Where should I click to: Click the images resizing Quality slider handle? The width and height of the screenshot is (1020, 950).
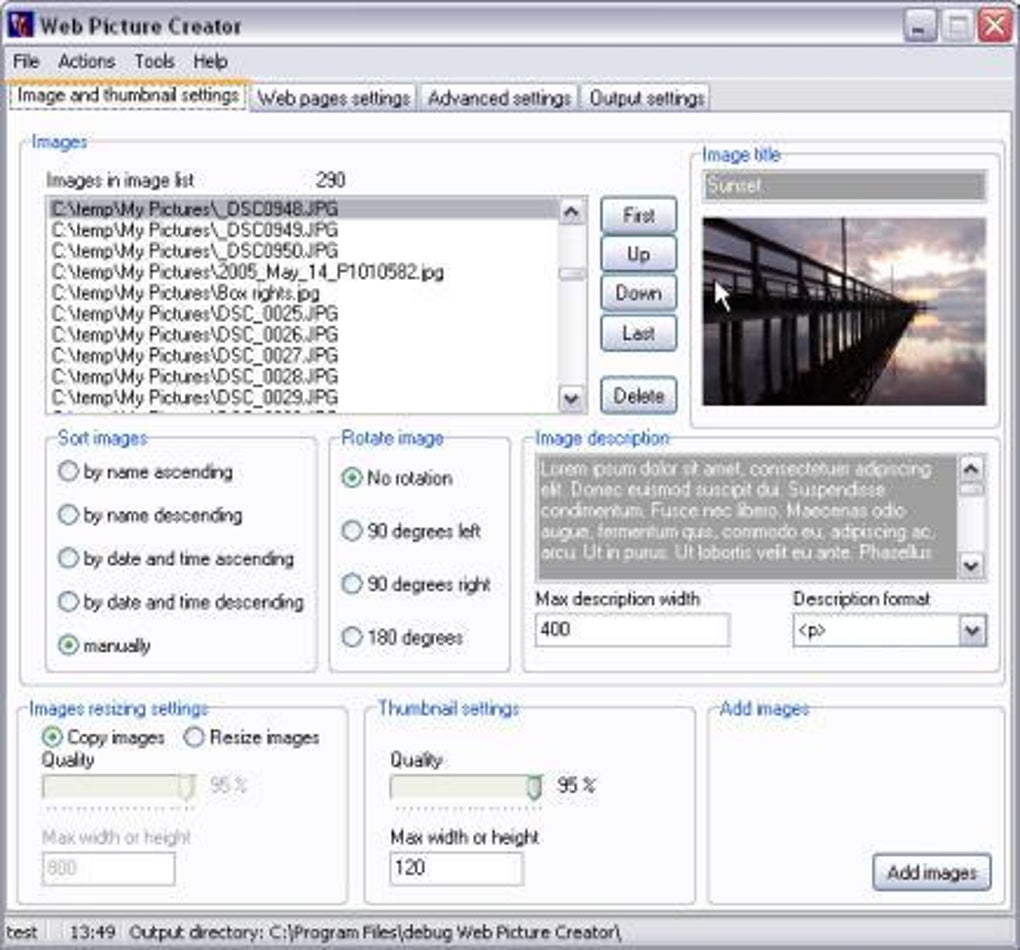(186, 787)
